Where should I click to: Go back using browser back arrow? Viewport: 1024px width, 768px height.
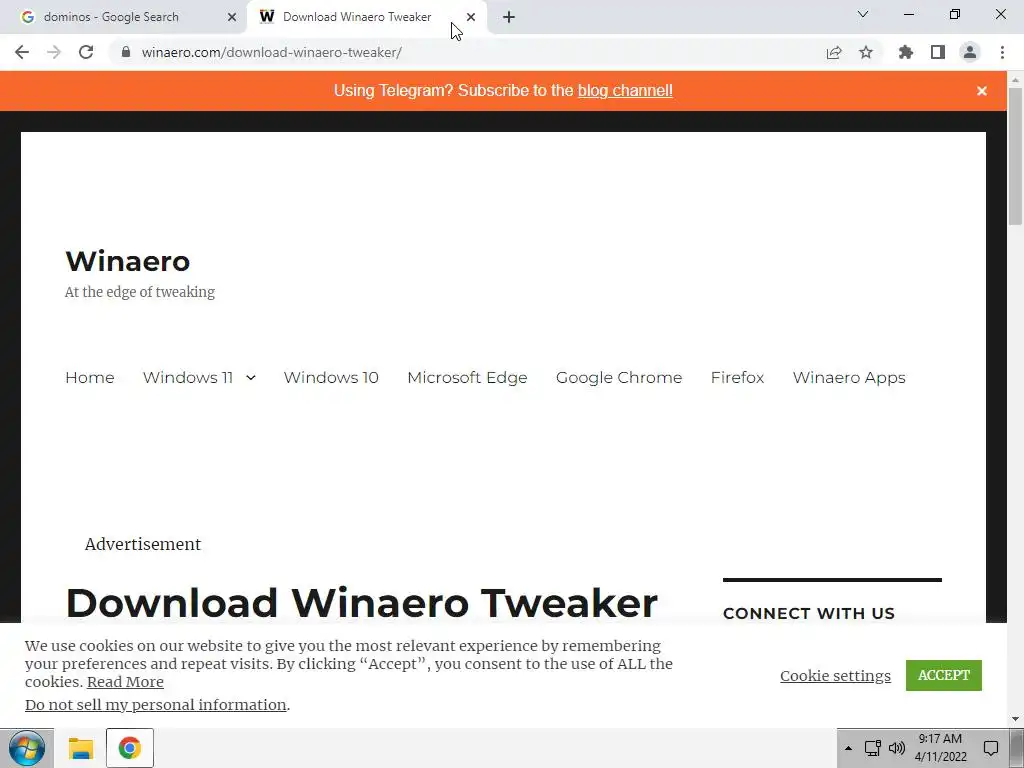tap(22, 52)
